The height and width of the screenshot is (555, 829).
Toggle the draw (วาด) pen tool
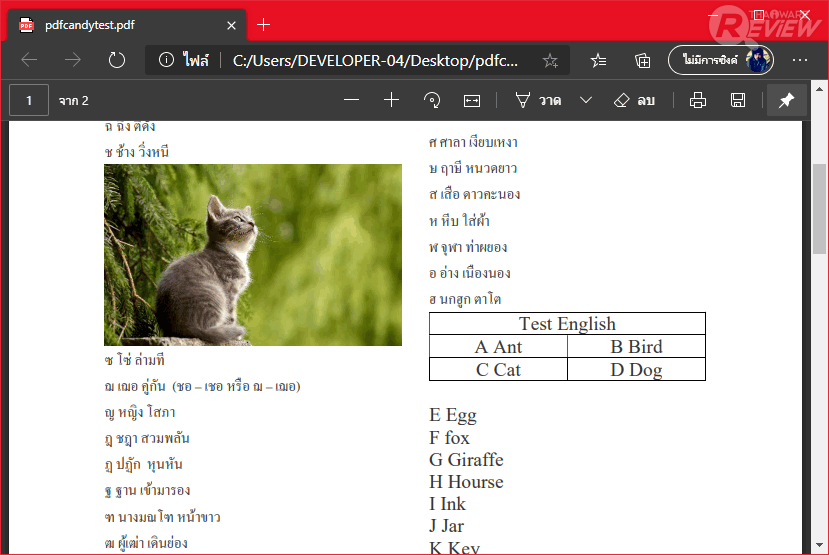pyautogui.click(x=538, y=100)
